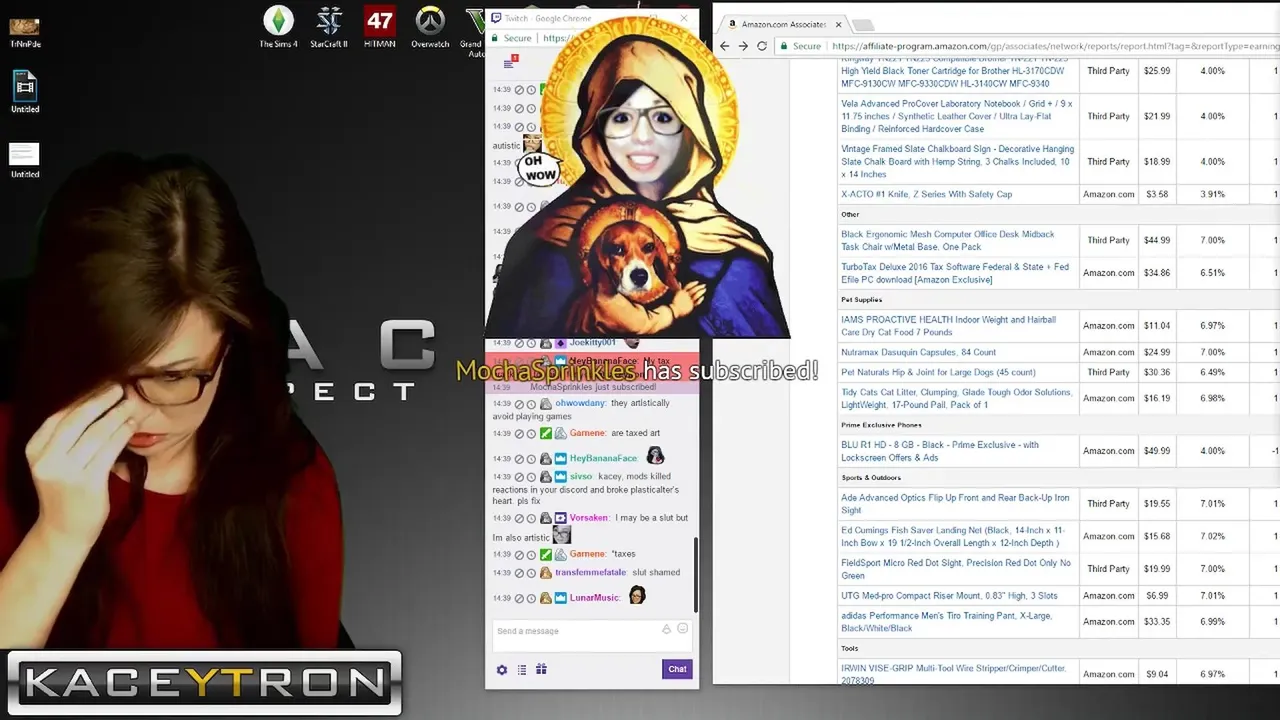Open Vorsaken's username in chat

pyautogui.click(x=589, y=518)
